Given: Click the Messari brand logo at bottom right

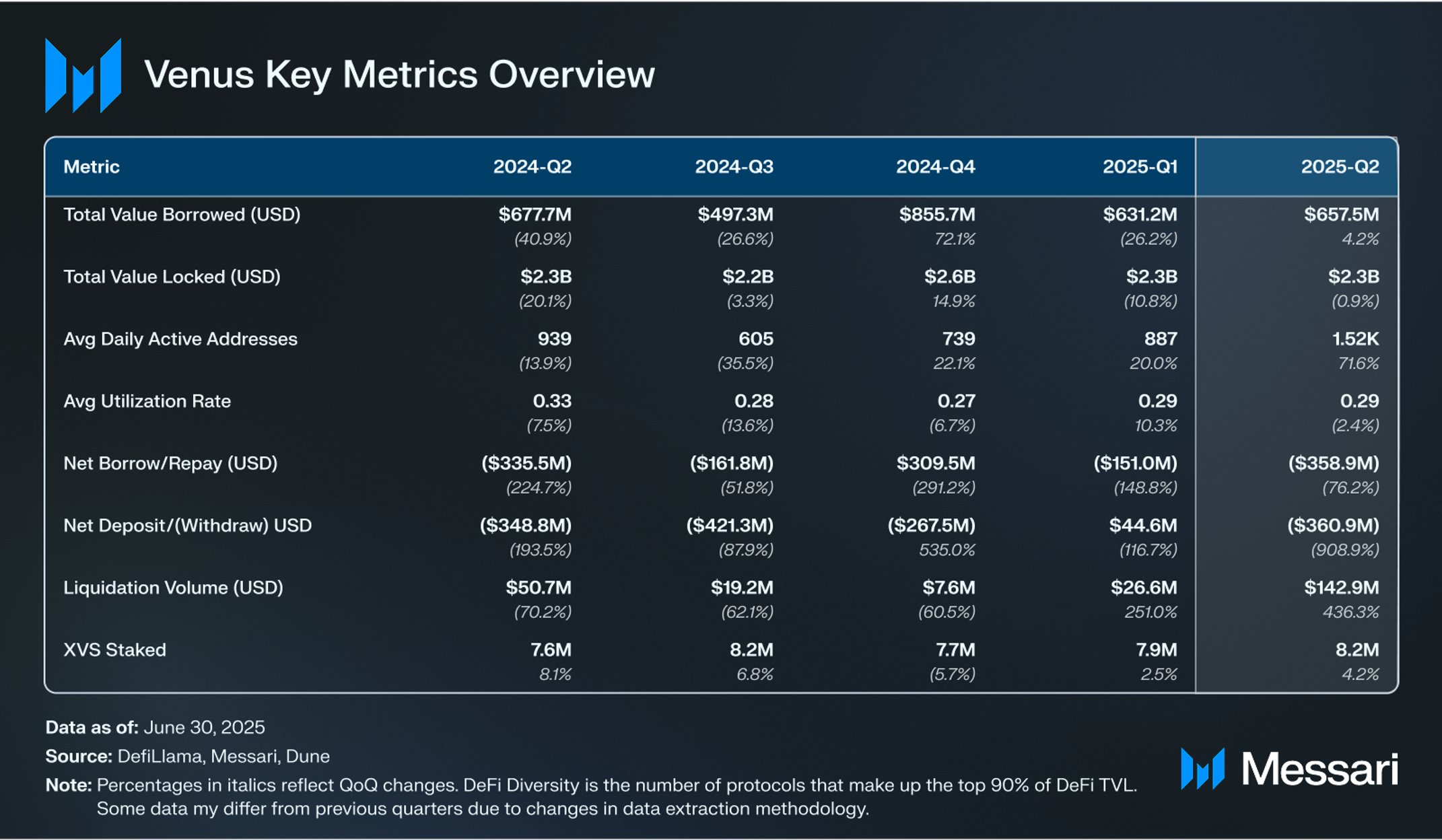Looking at the screenshot, I should pyautogui.click(x=1289, y=769).
